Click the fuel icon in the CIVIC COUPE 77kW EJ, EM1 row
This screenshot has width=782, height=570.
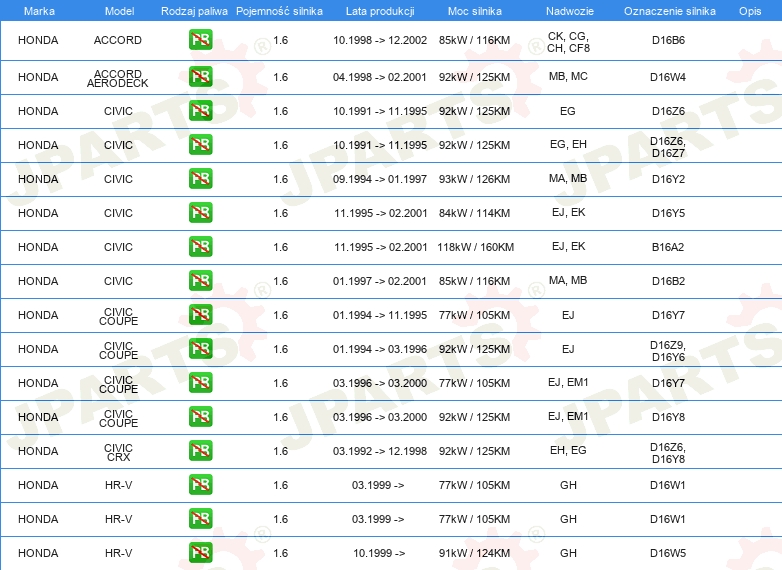click(200, 382)
